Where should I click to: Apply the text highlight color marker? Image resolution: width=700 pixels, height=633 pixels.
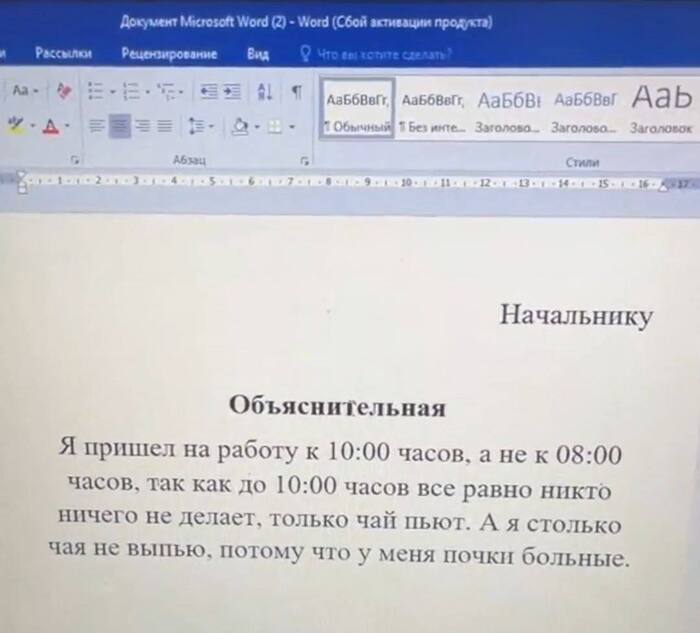pyautogui.click(x=17, y=125)
